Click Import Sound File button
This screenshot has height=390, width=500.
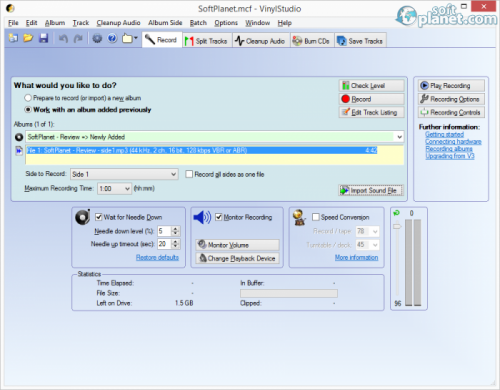point(371,190)
